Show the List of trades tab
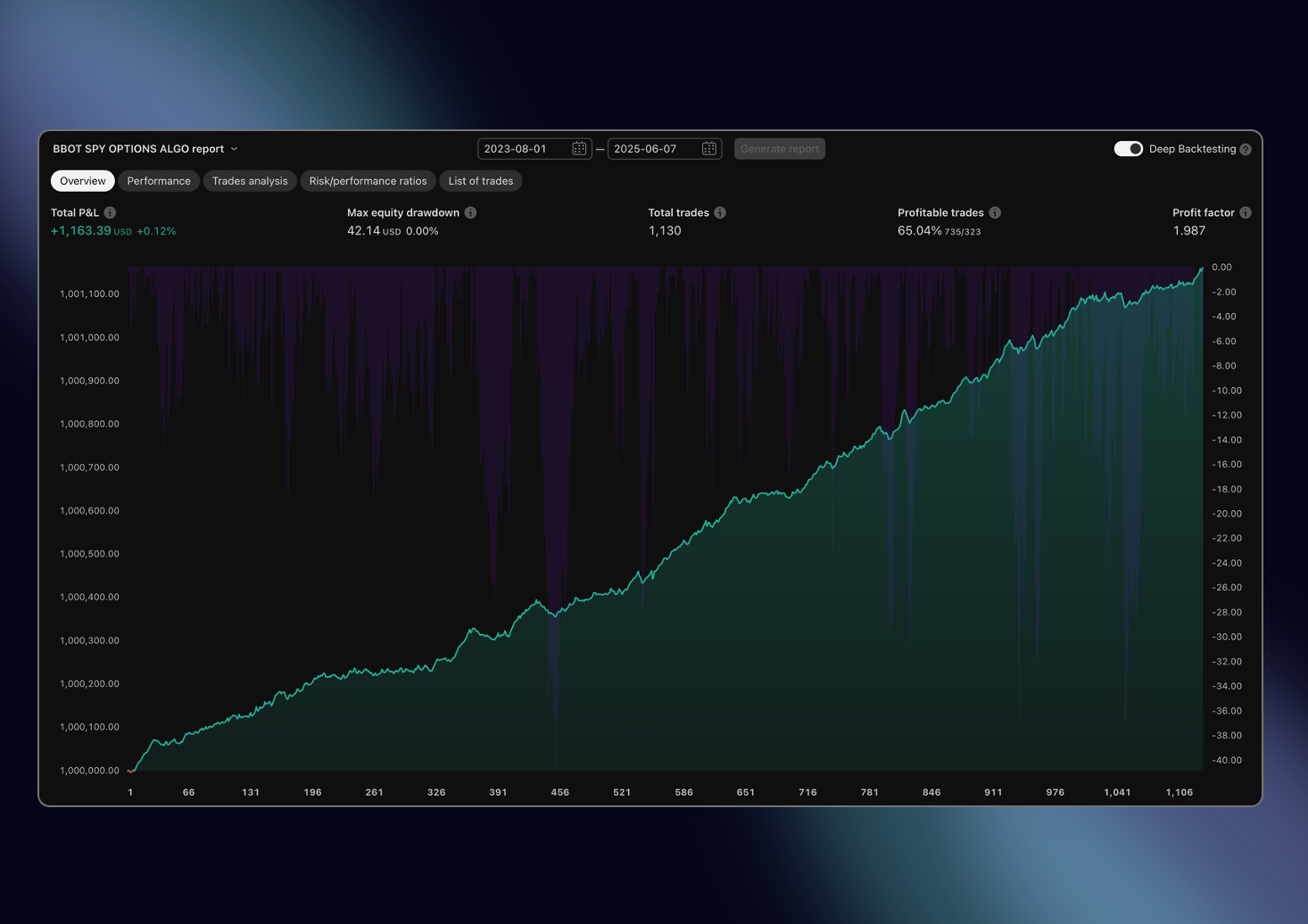The height and width of the screenshot is (924, 1308). 481,181
